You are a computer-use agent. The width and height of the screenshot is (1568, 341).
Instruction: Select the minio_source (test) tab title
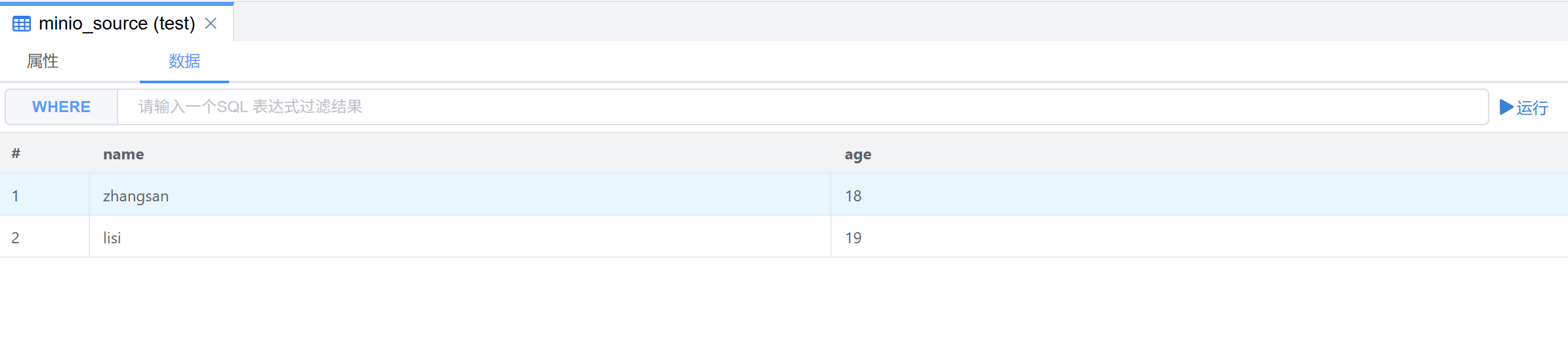(x=117, y=24)
